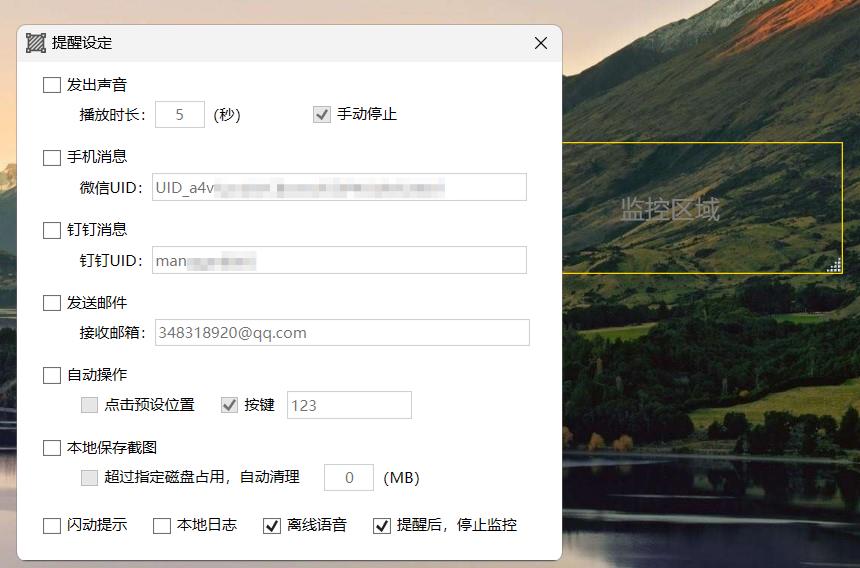Turn on 自动操作 checkbox

click(52, 375)
